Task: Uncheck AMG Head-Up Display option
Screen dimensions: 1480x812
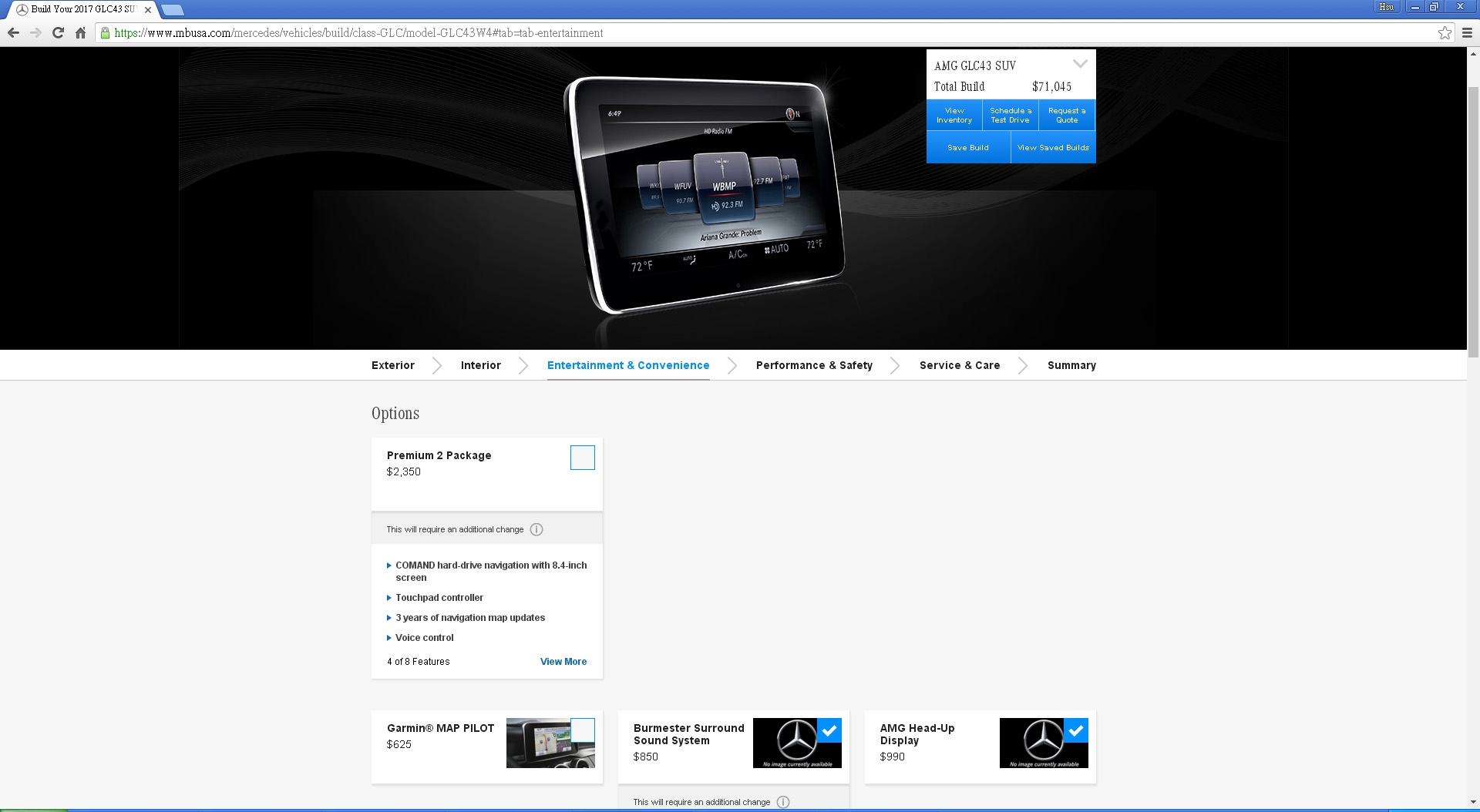Action: pos(1076,730)
